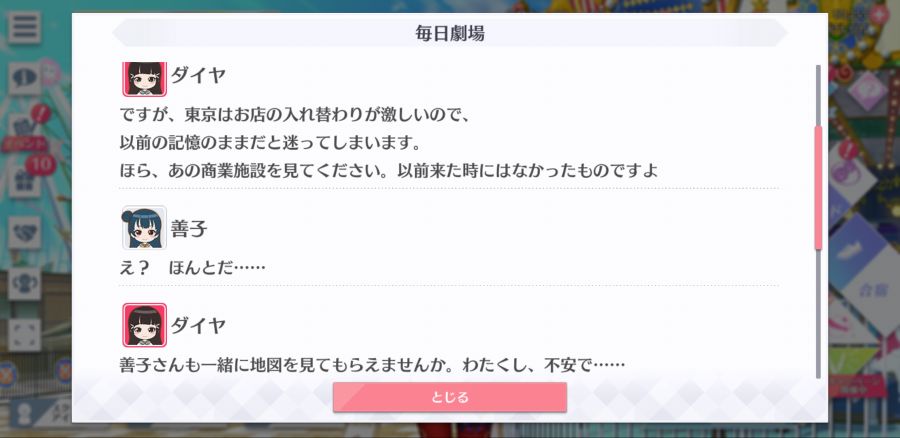Tap the 合宿 diamond tile
900x438 pixels.
pos(872,290)
